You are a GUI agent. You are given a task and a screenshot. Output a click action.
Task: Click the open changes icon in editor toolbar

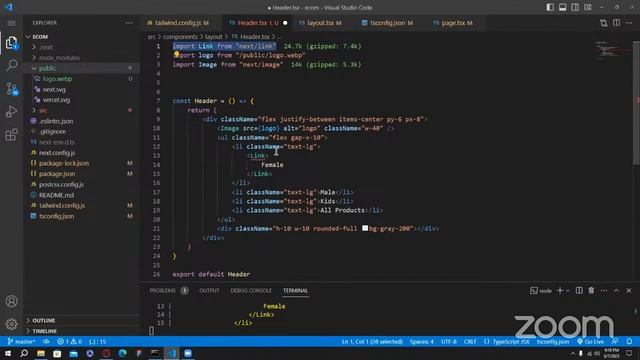click(x=604, y=23)
